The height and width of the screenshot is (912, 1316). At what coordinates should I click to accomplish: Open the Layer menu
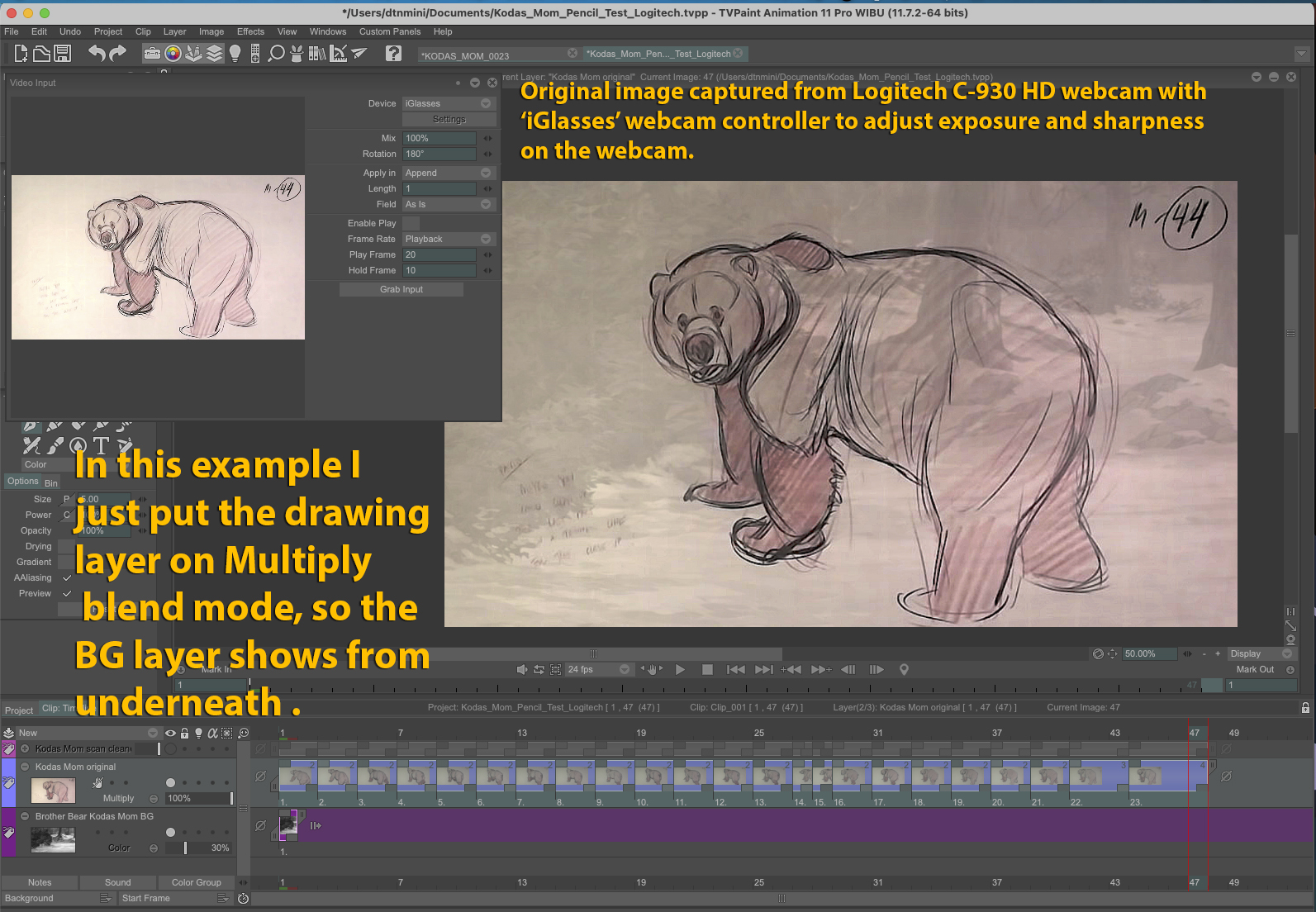click(174, 31)
